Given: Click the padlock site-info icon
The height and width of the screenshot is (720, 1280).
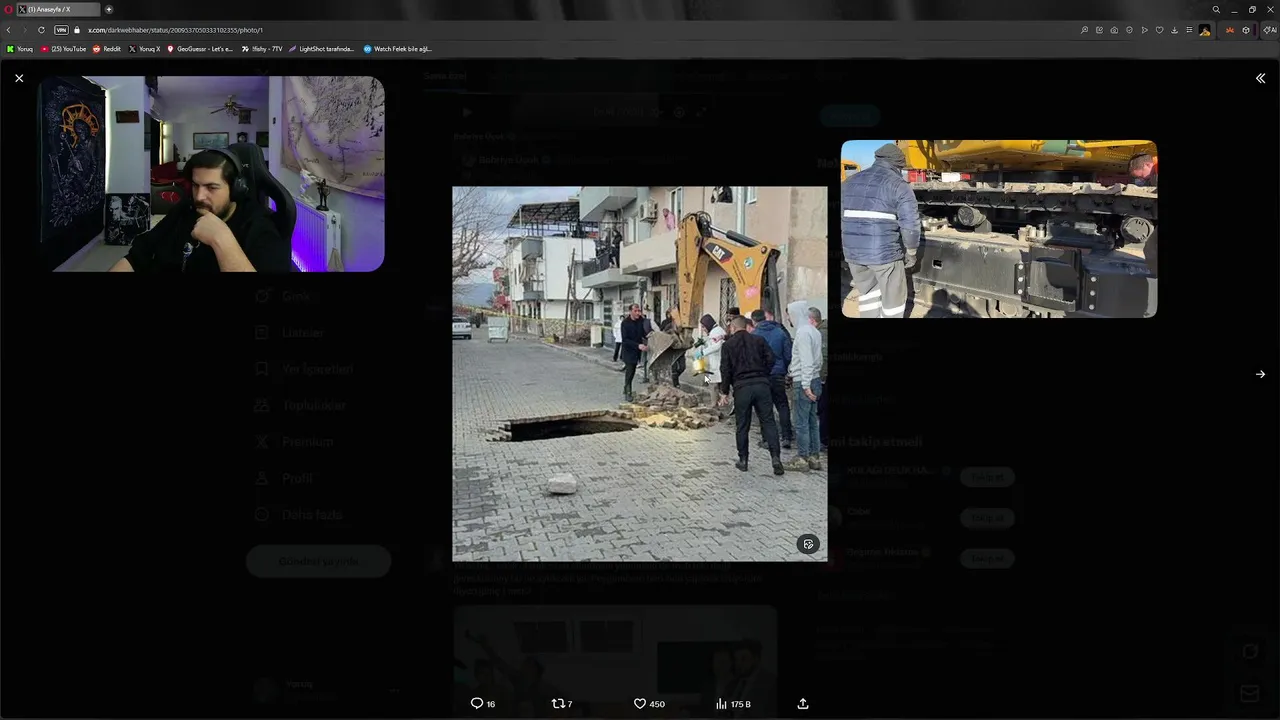Looking at the screenshot, I should coord(77,30).
